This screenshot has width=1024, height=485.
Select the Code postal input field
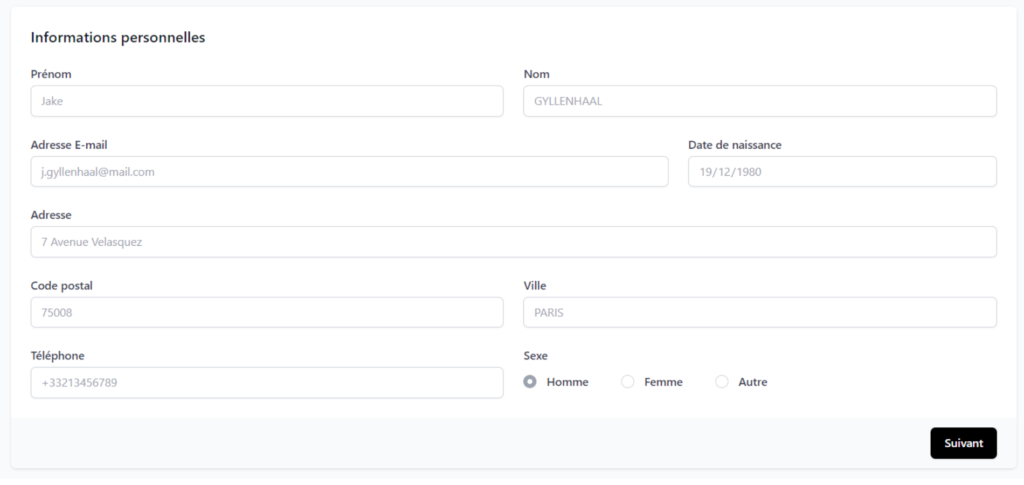pyautogui.click(x=267, y=312)
